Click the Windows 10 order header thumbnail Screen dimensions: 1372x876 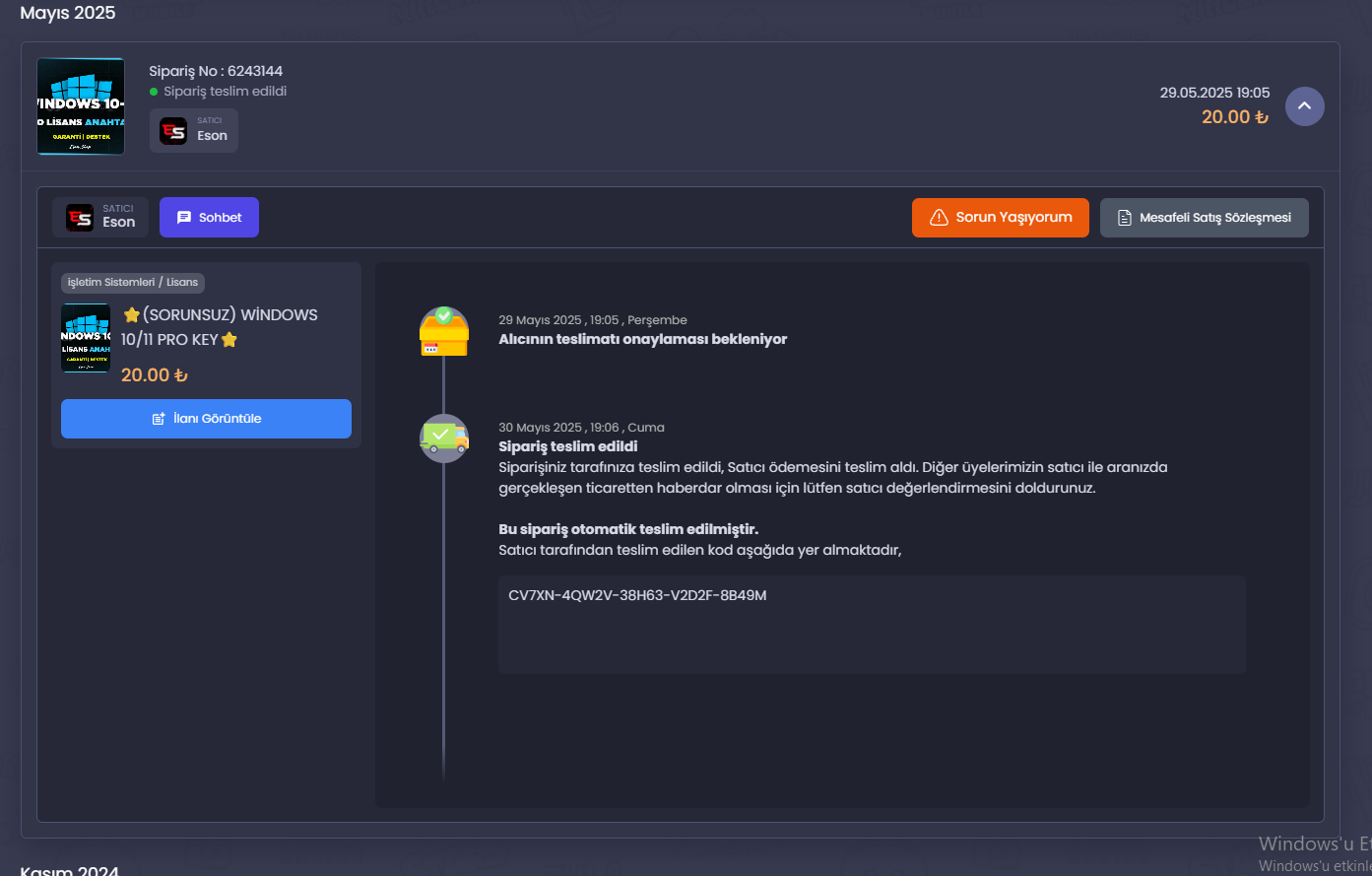(81, 106)
